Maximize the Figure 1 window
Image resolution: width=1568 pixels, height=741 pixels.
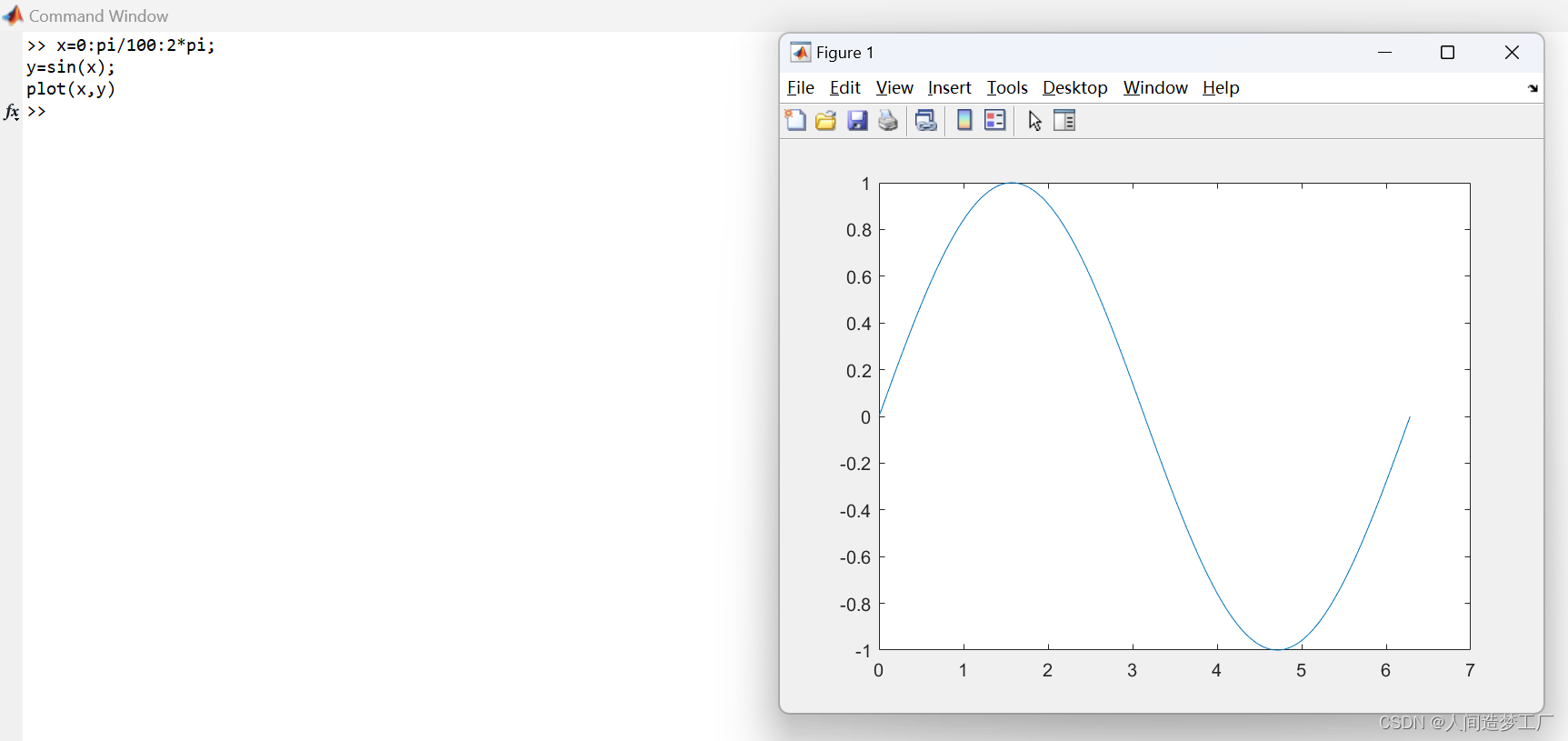pos(1448,53)
